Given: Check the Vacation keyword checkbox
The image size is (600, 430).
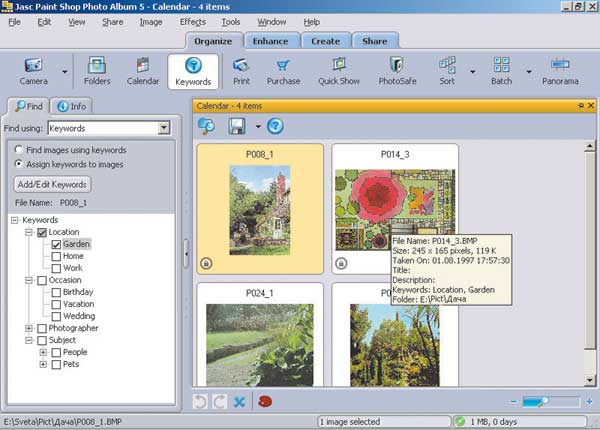Looking at the screenshot, I should [55, 304].
